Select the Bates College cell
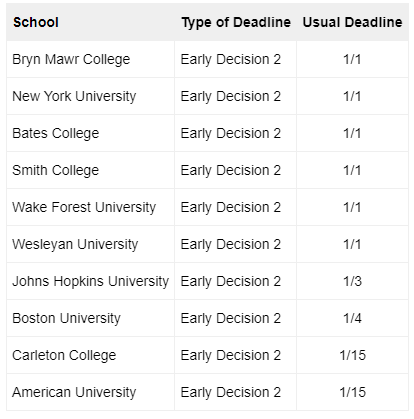414x419 pixels. pos(90,133)
